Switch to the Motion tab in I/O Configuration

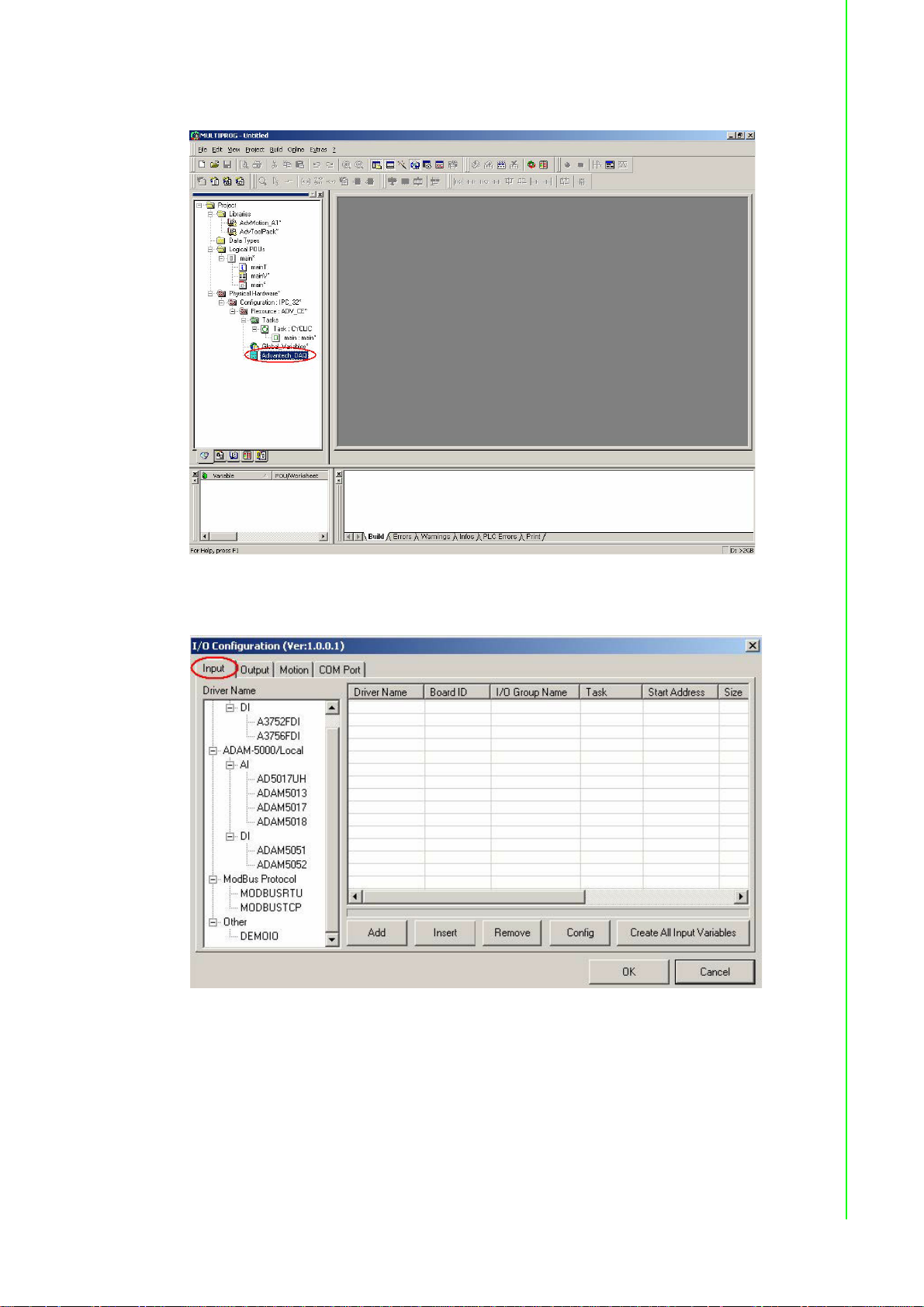coord(294,670)
